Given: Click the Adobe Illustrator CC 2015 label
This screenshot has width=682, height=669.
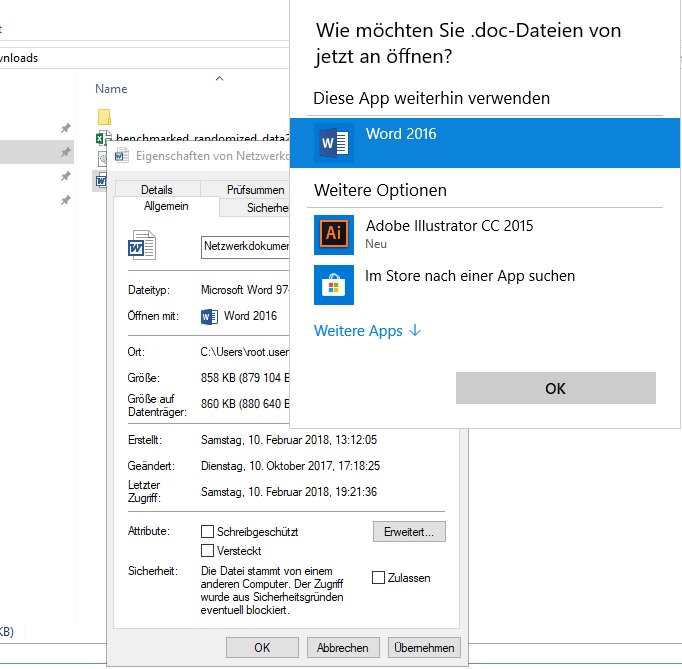Looking at the screenshot, I should [x=449, y=226].
